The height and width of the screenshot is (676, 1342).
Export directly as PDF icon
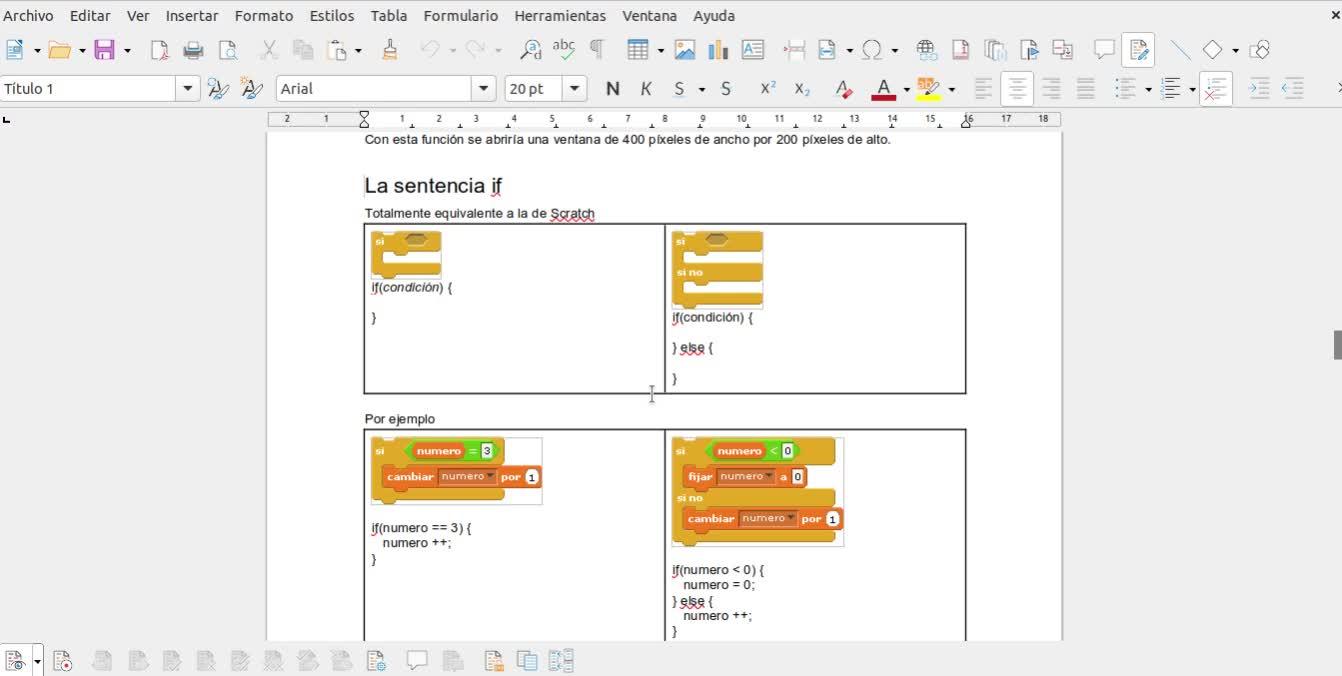(x=160, y=50)
